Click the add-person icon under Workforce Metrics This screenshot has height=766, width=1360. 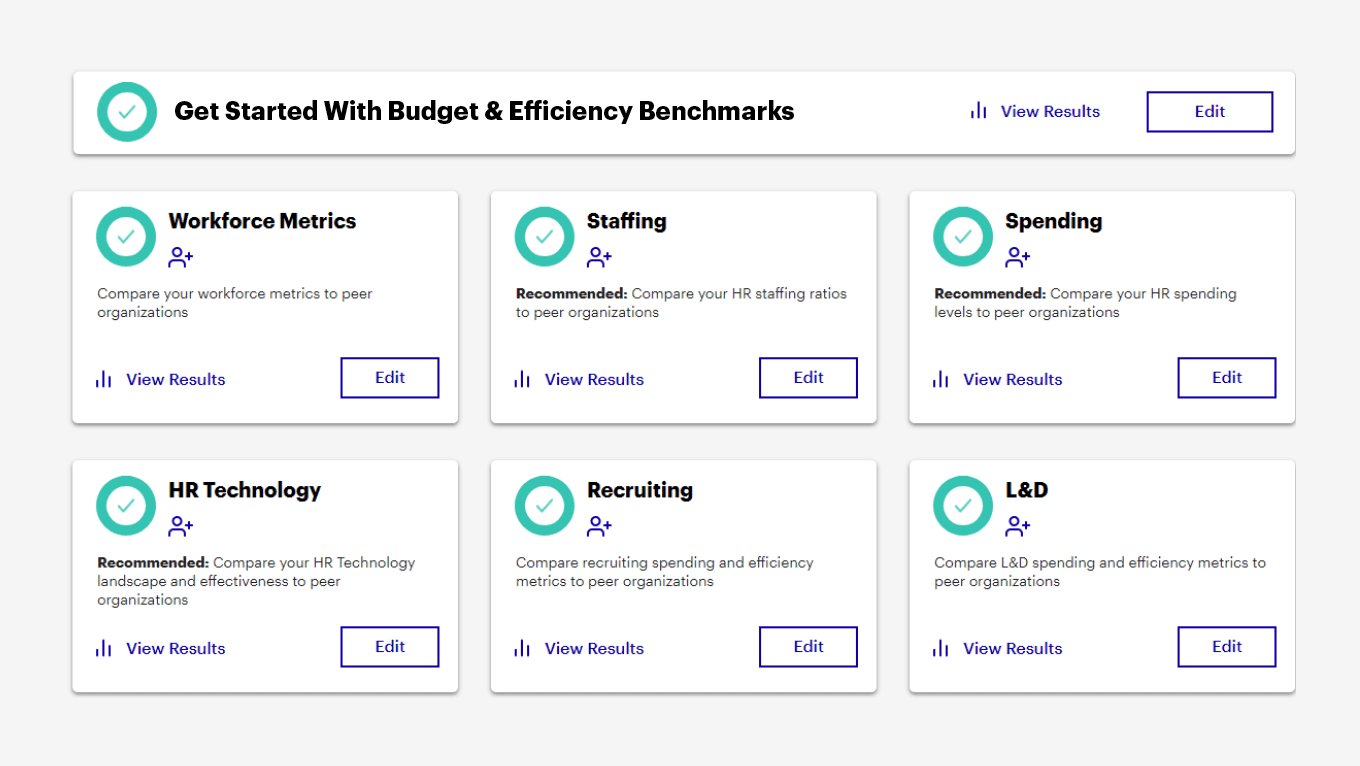pos(181,256)
